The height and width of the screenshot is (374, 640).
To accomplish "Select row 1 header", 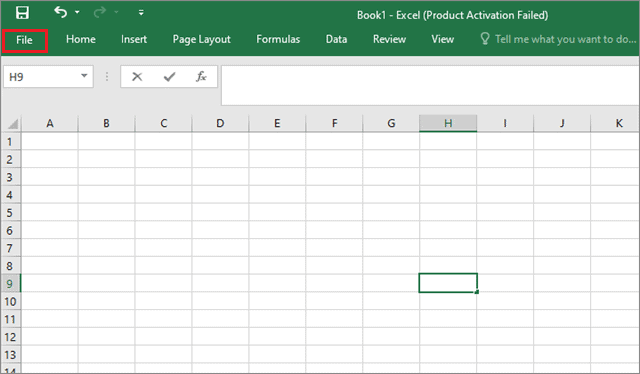I will [10, 141].
